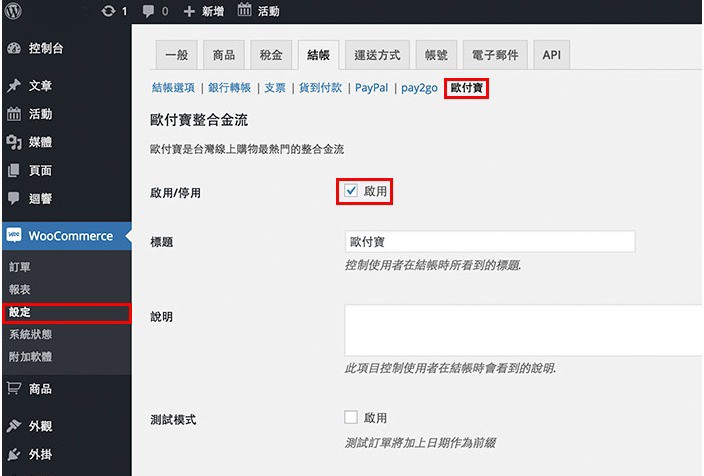Click the 控制台 dashboard gauge icon
The image size is (704, 476).
pos(14,48)
